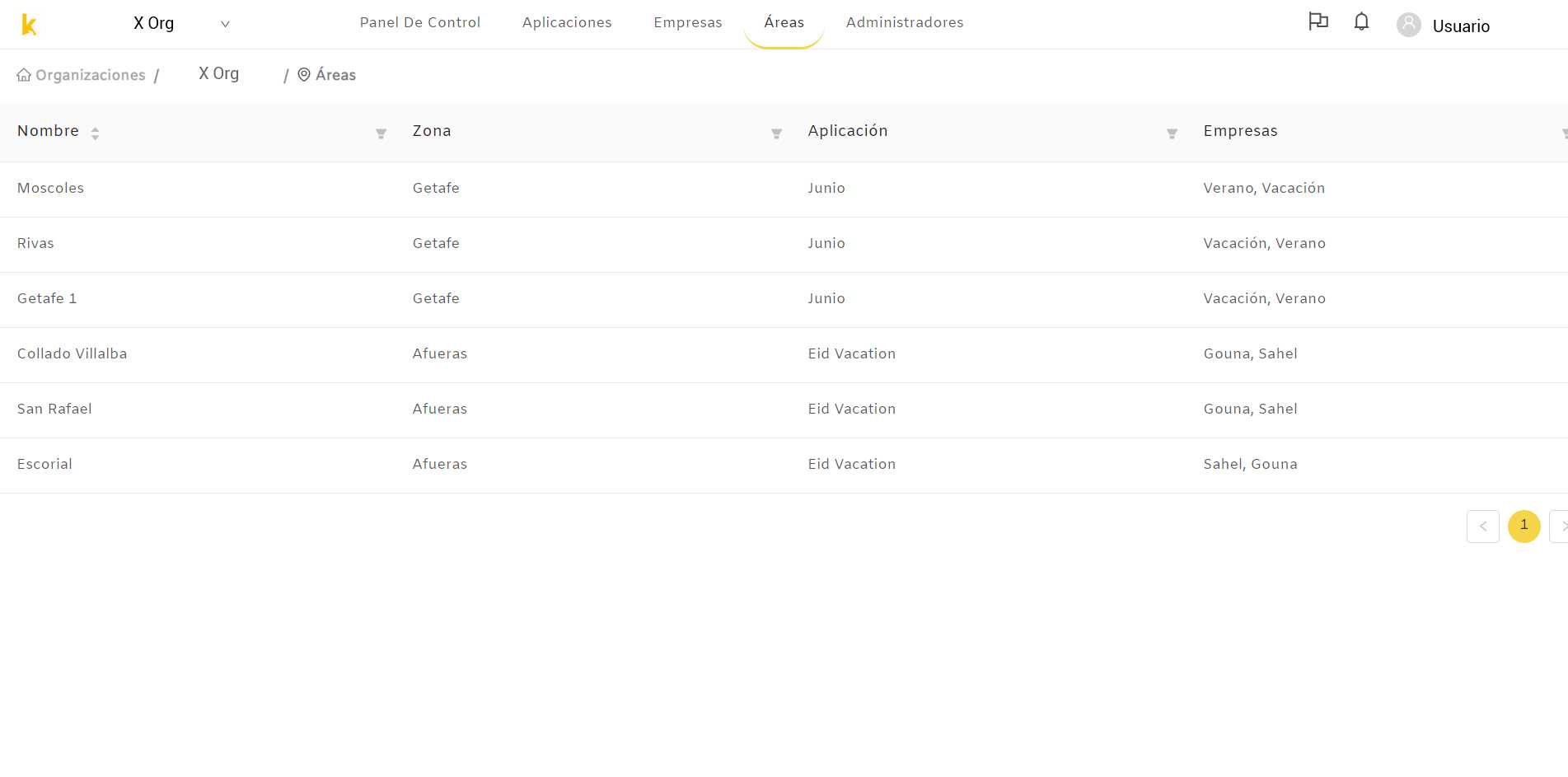Sort table by Nombre arrows
Screen dimensions: 1568x777
click(95, 133)
